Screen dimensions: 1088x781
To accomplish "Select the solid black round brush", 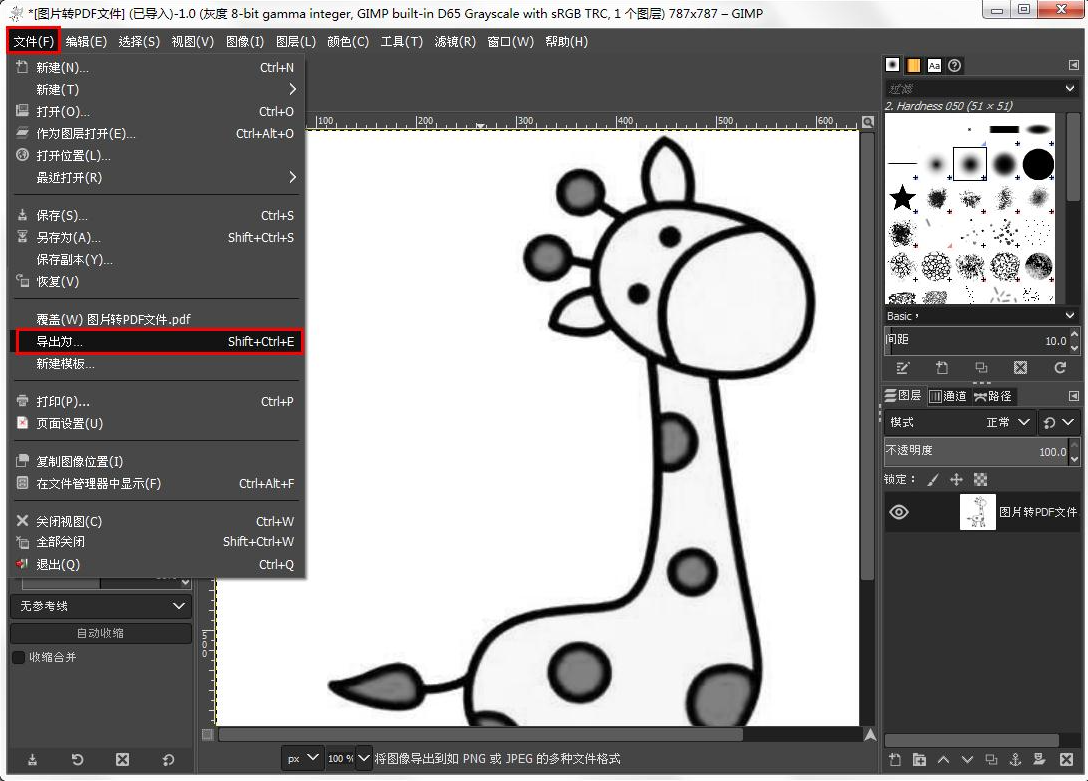I will point(1038,164).
